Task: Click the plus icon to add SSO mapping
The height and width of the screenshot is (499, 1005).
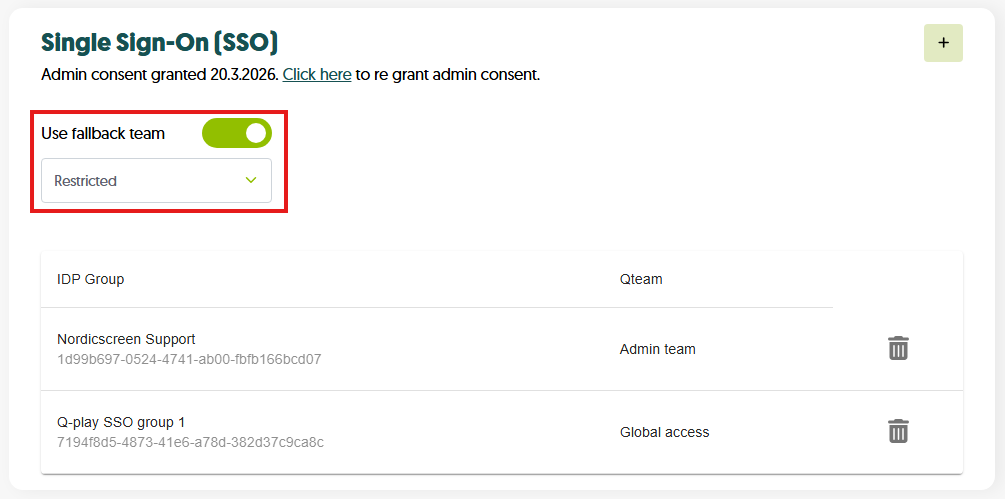Action: (943, 43)
